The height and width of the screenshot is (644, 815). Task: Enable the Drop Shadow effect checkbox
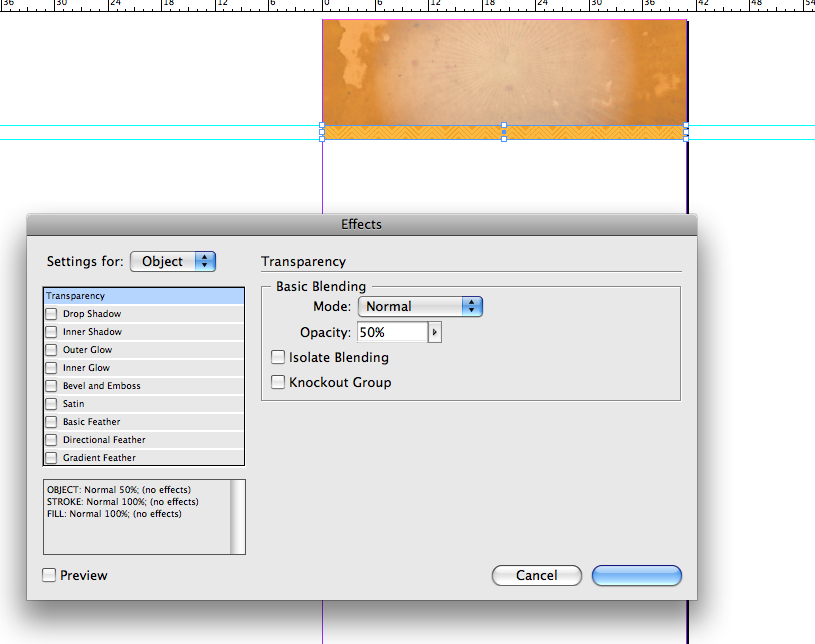[51, 314]
